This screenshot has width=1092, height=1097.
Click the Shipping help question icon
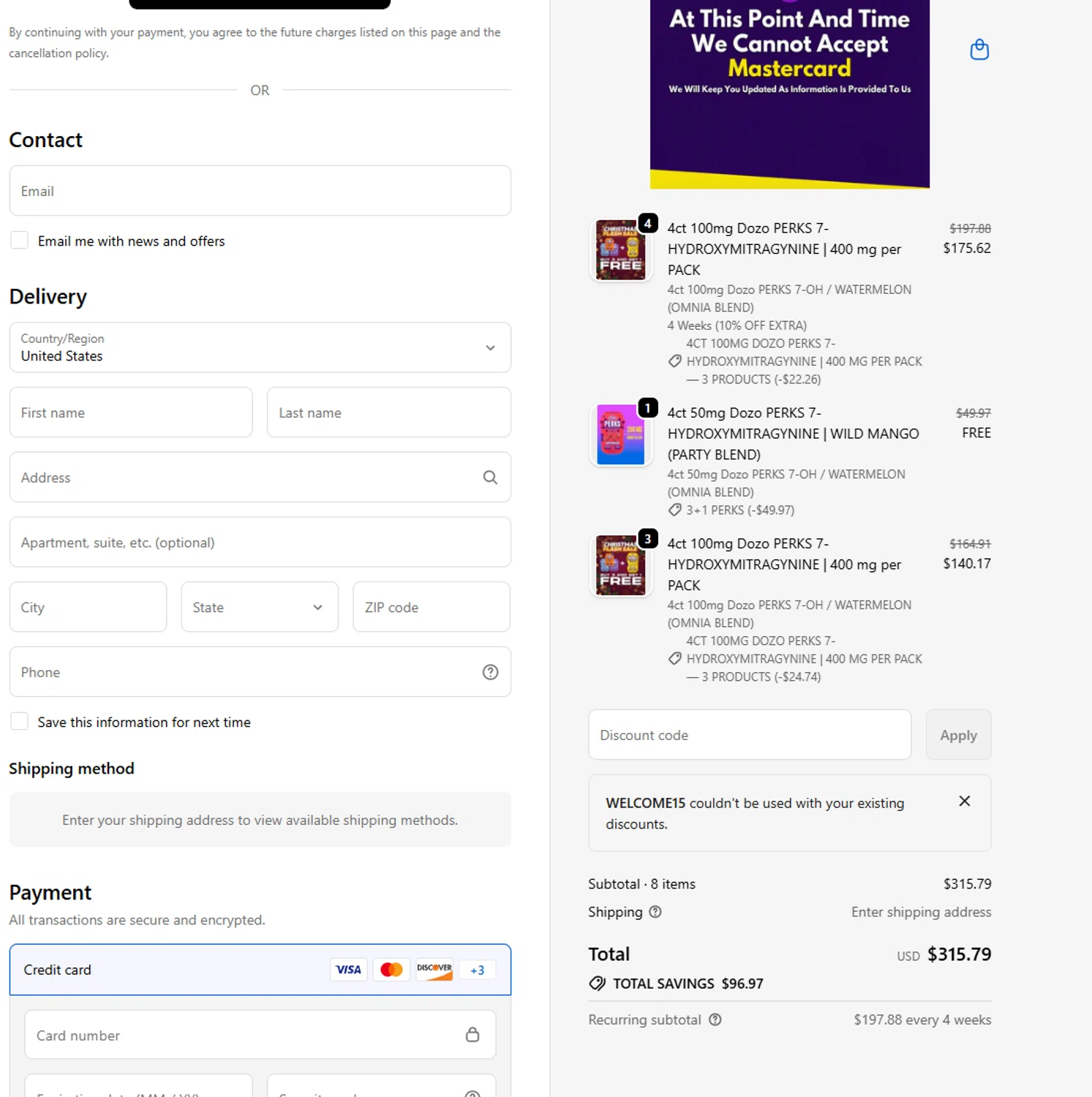pyautogui.click(x=655, y=912)
